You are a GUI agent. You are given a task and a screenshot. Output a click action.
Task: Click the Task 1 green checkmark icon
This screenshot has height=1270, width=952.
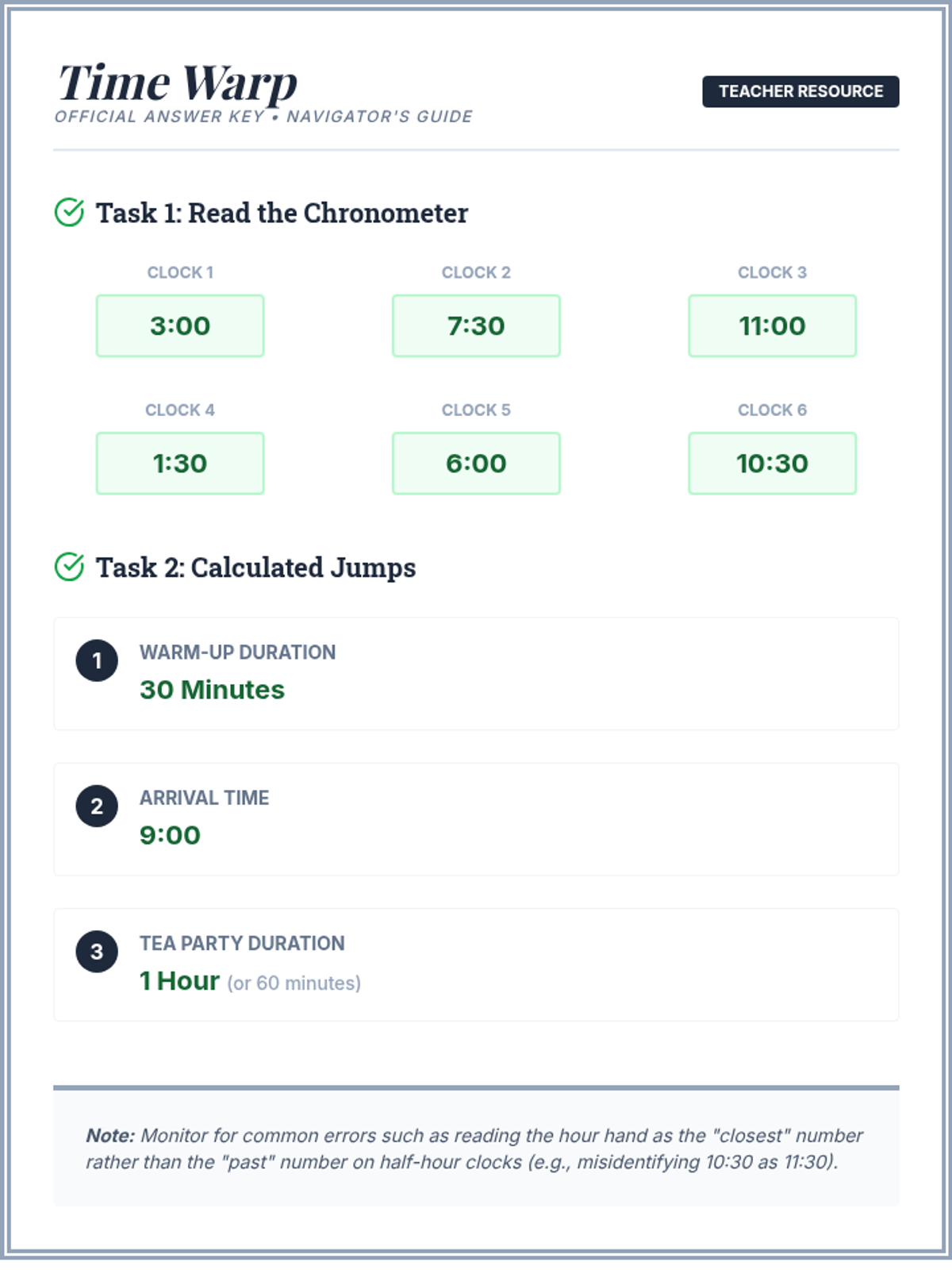[69, 212]
